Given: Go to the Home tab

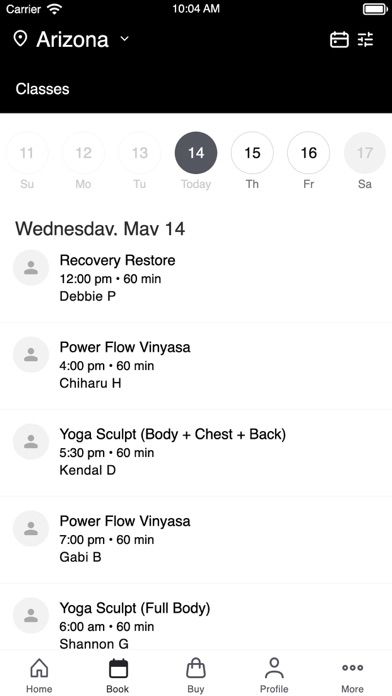Looking at the screenshot, I should tap(39, 675).
